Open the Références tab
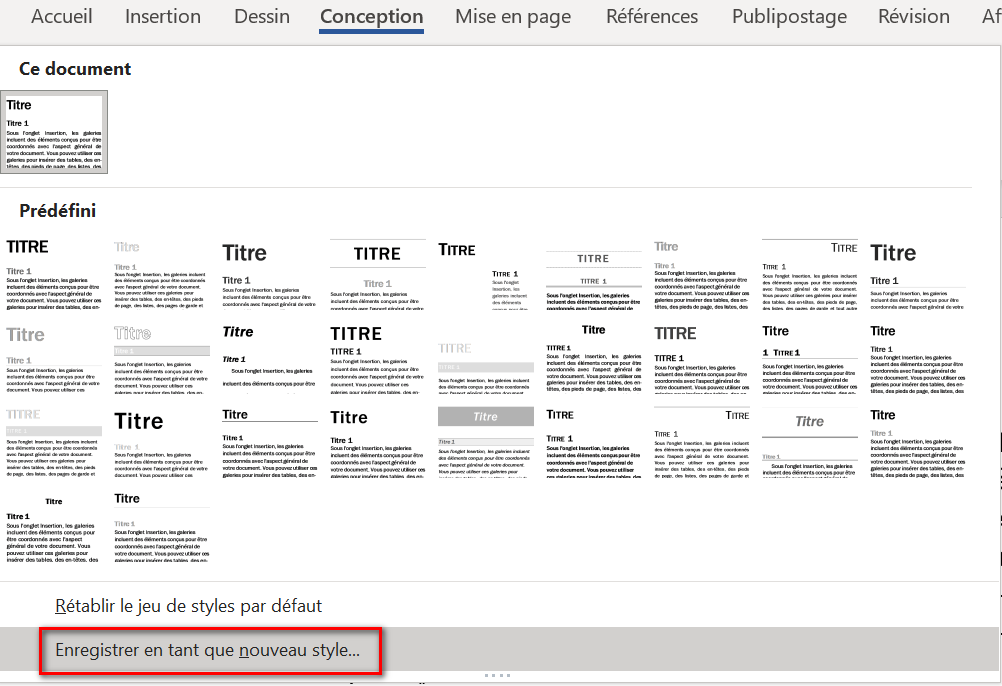This screenshot has height=686, width=1002. tap(652, 17)
